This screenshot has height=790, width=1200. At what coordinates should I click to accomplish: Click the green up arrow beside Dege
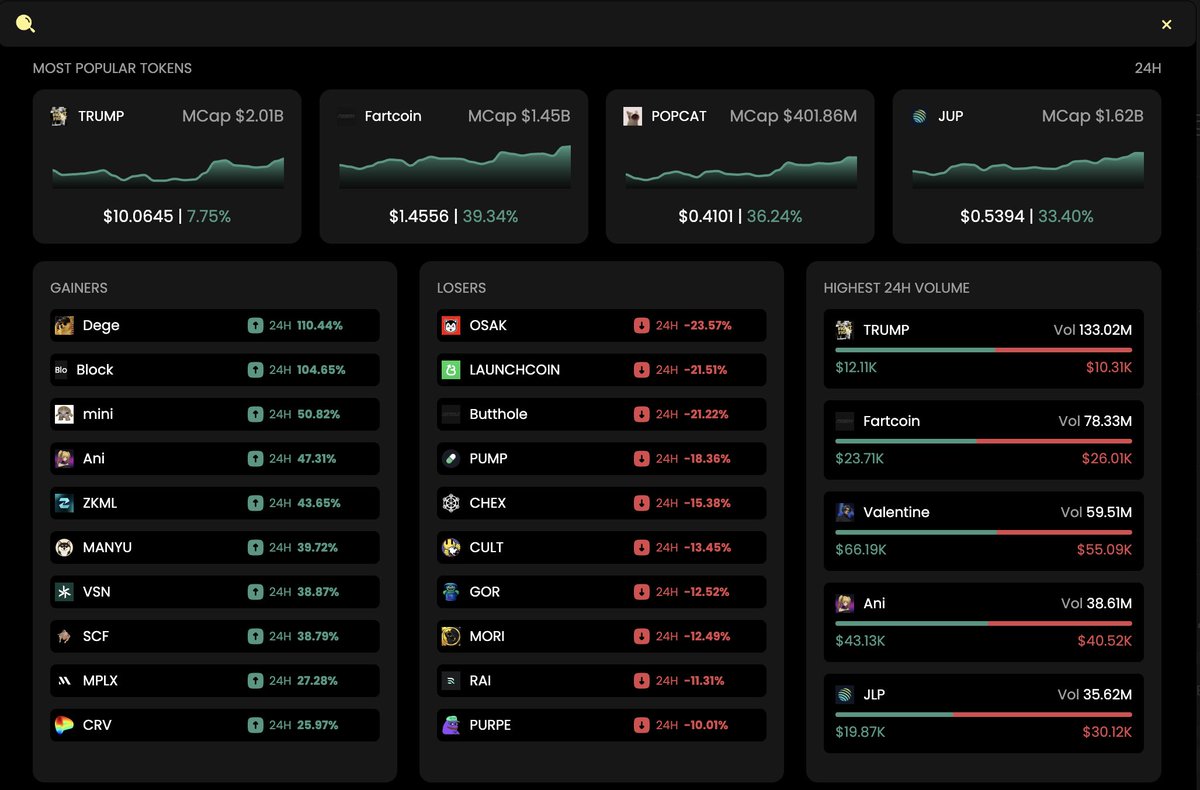click(x=255, y=326)
